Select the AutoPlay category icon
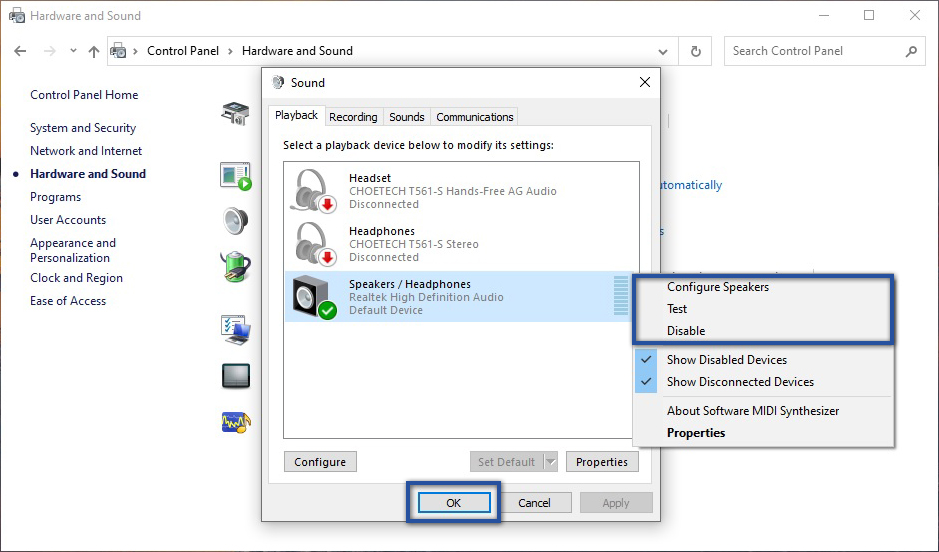The width and height of the screenshot is (939, 552). click(235, 176)
